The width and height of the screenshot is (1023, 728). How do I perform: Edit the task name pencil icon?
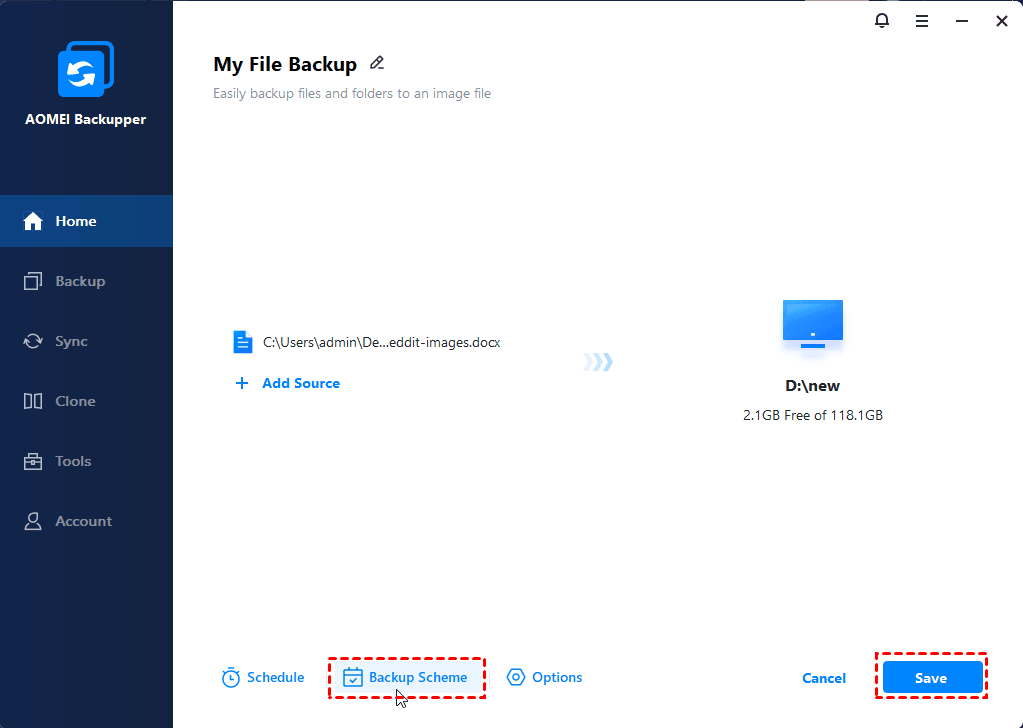pos(376,63)
